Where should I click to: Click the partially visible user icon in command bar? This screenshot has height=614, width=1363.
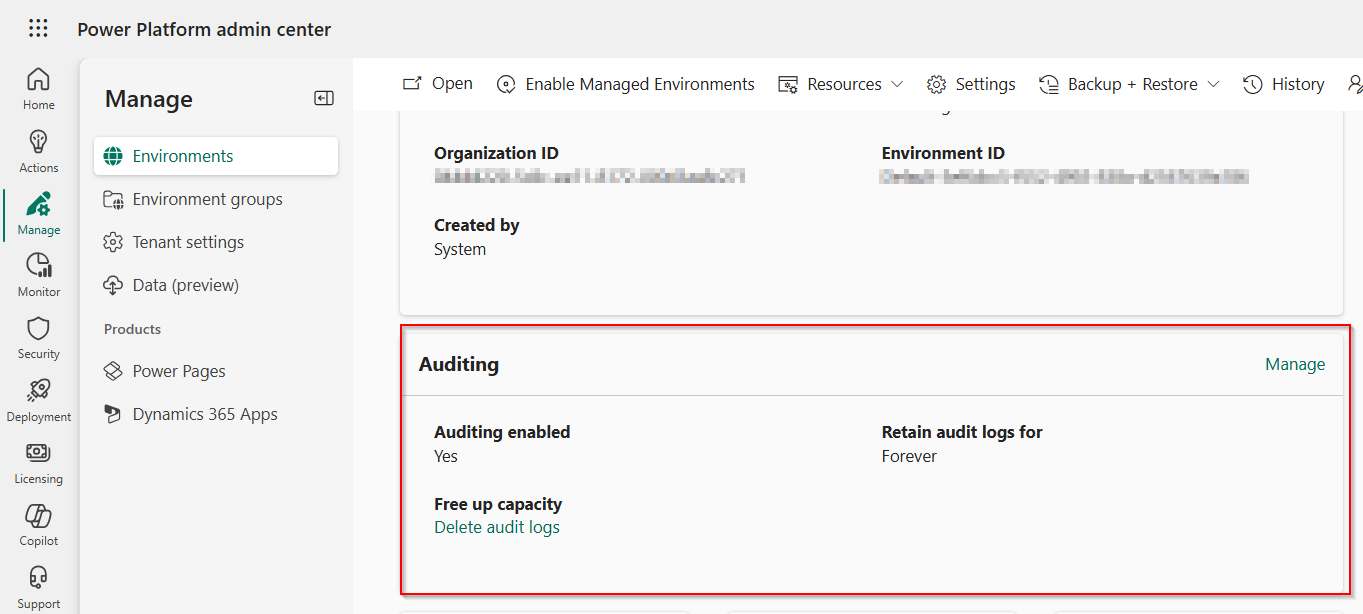(1355, 84)
